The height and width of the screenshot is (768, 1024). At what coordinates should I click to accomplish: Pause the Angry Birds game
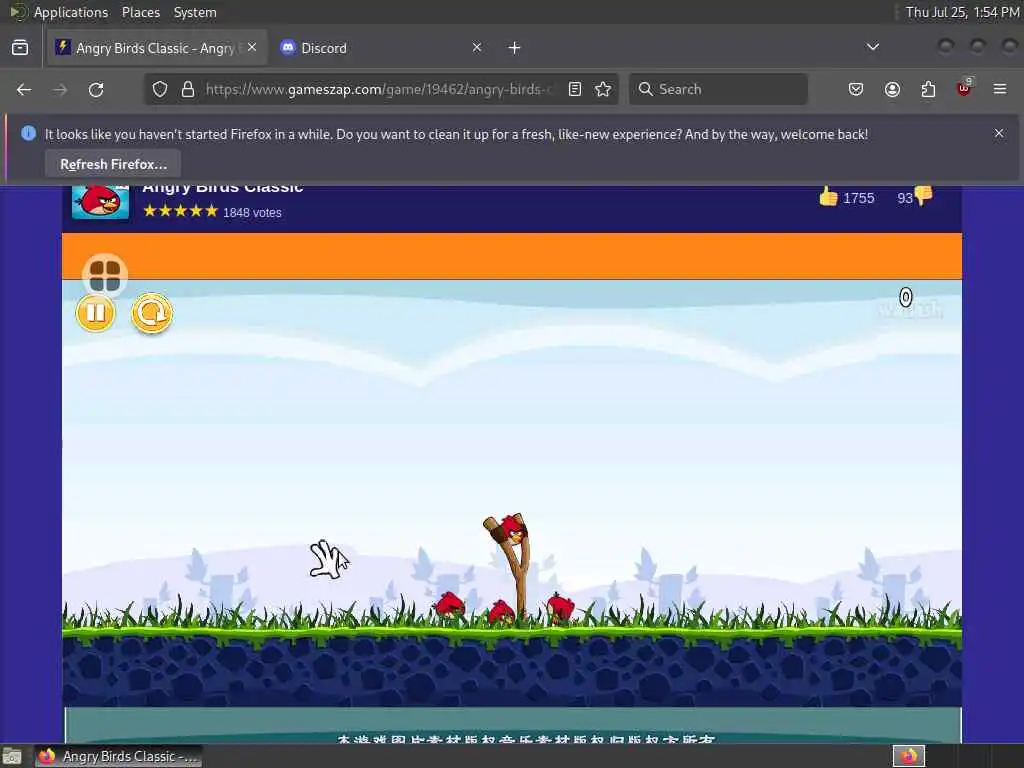coord(95,313)
